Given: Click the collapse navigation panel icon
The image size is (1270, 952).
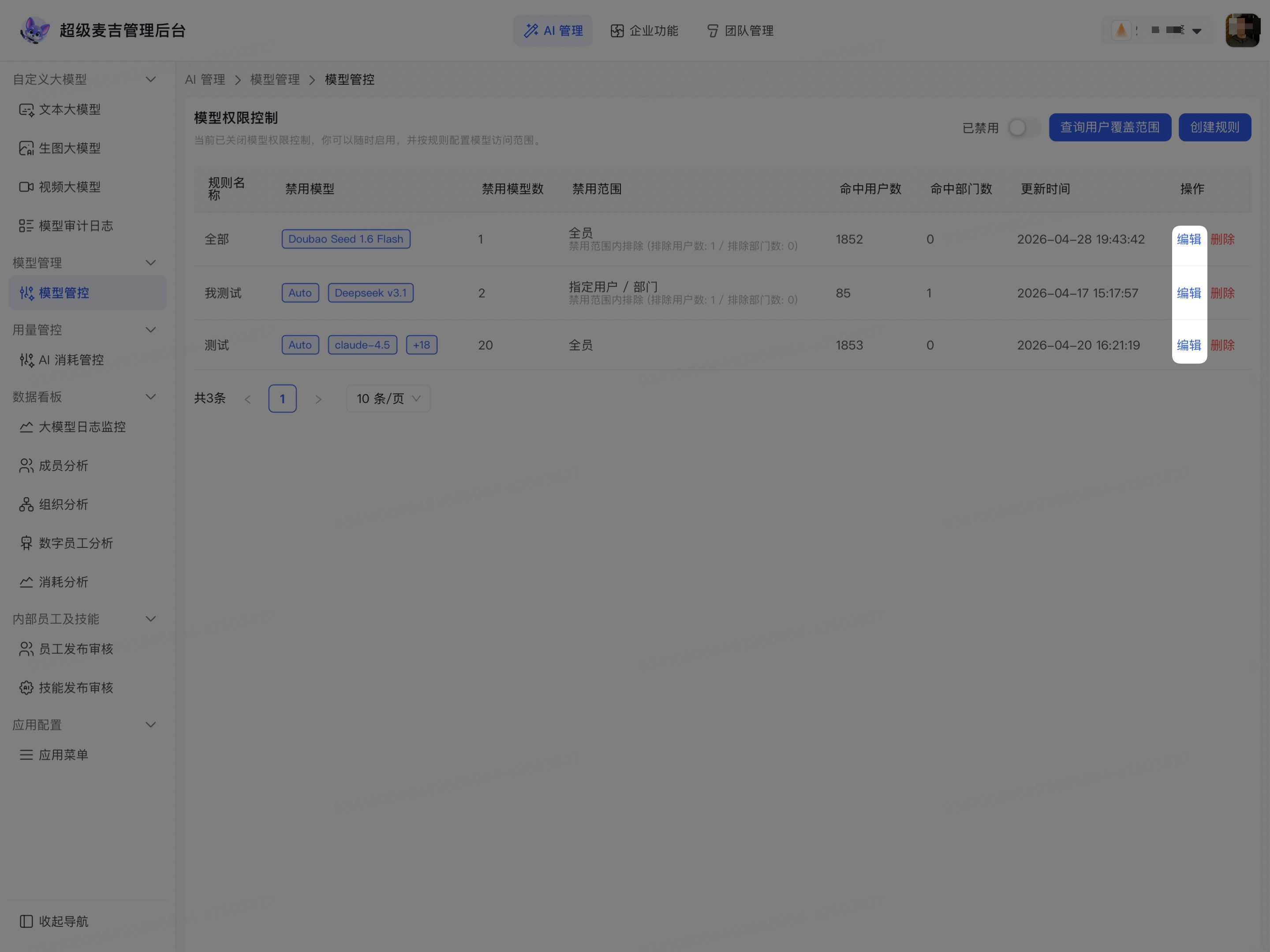Looking at the screenshot, I should (26, 921).
